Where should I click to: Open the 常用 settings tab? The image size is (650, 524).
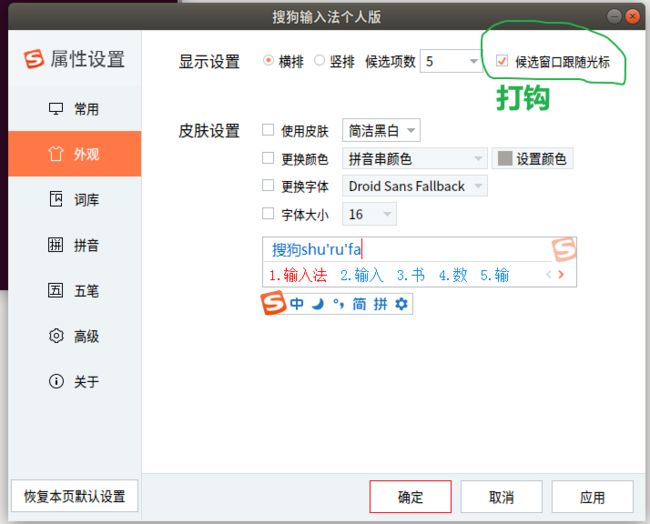(x=75, y=109)
